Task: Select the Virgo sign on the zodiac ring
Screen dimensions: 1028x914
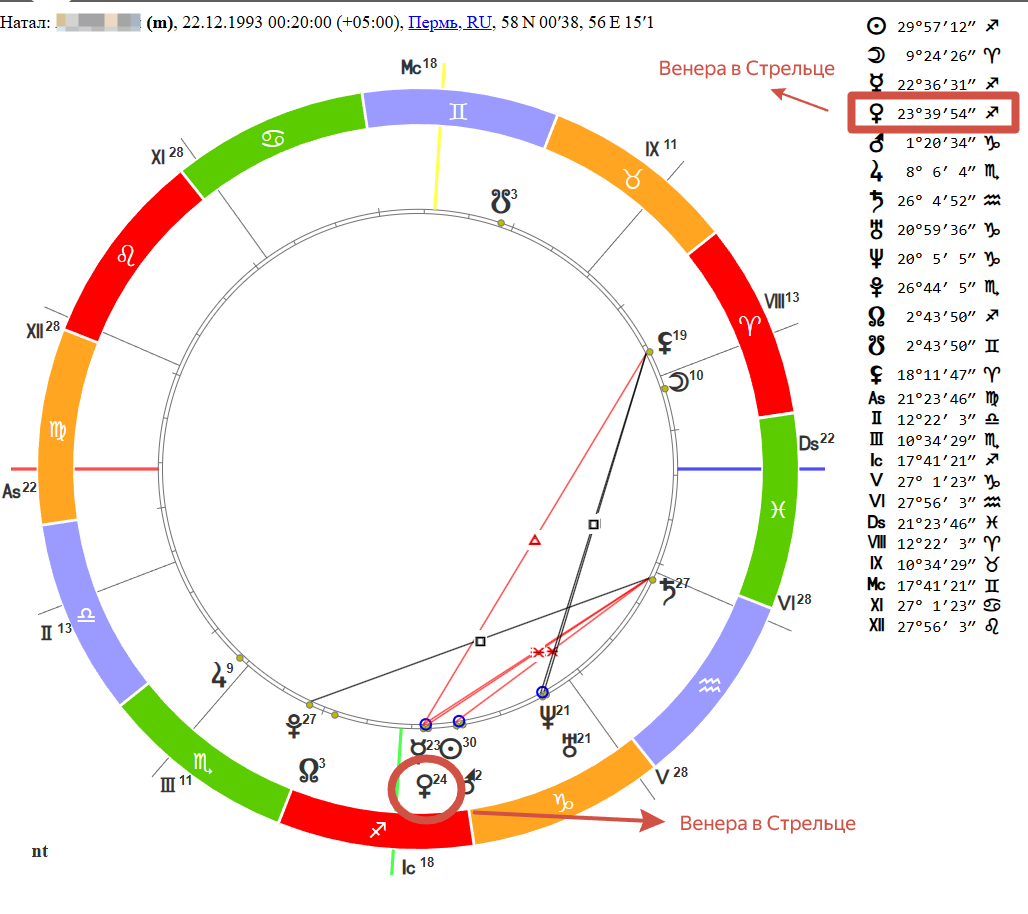Action: [x=58, y=430]
